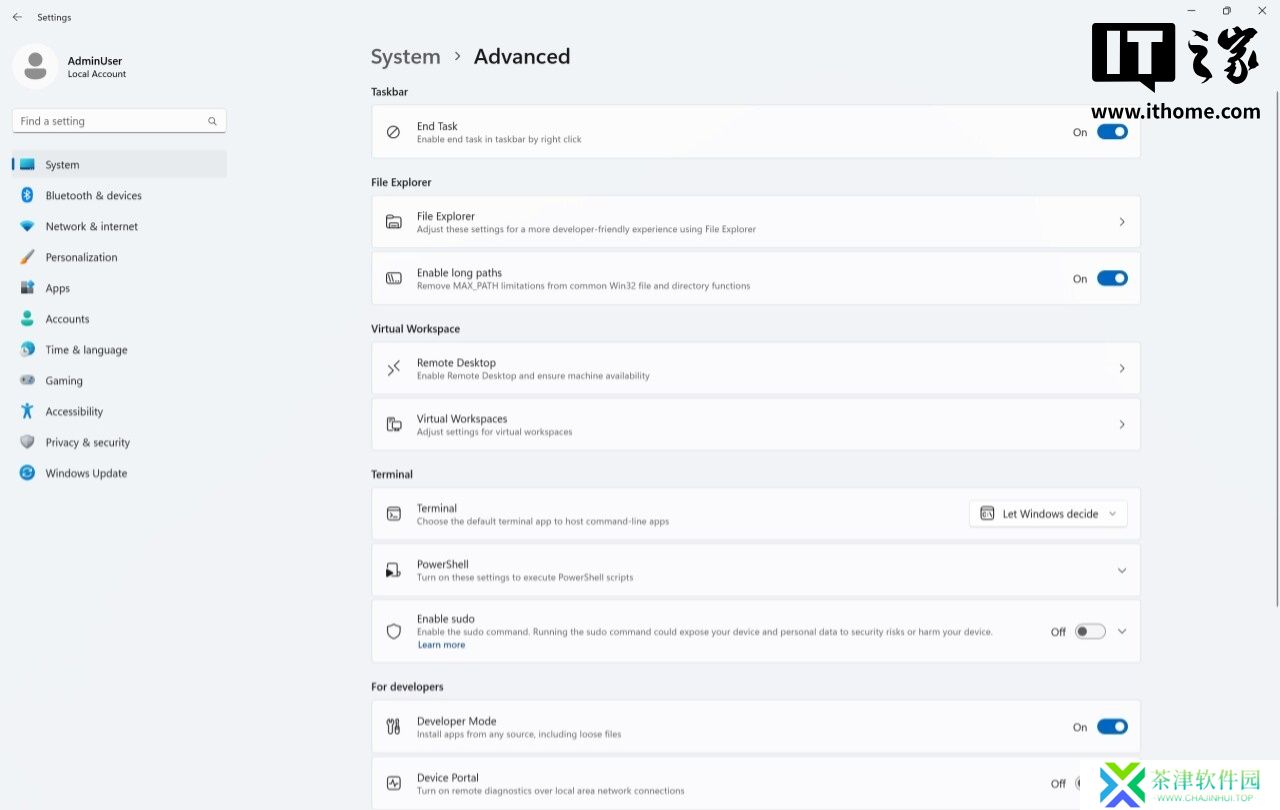Open File Explorer settings via right chevron
Screen dimensions: 1280x810
coord(1122,222)
